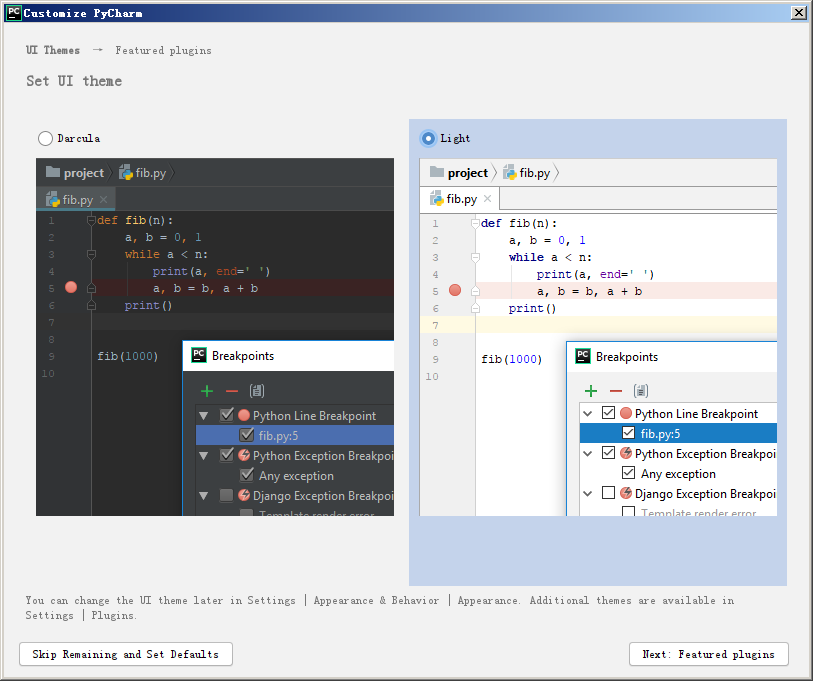Screen dimensions: 813x681
Task: Click Set UI theme heading
Action: (74, 81)
